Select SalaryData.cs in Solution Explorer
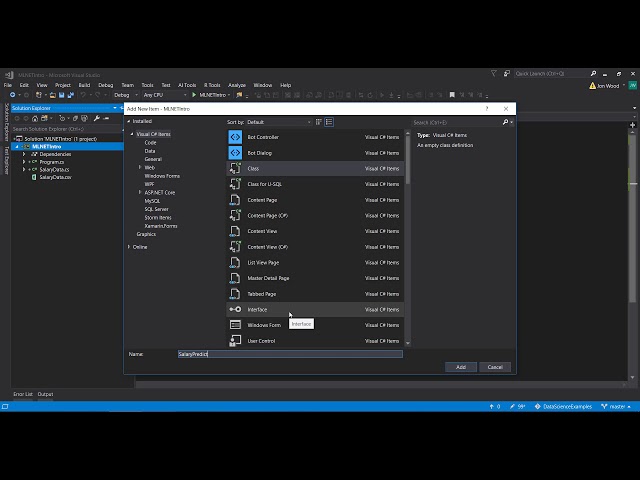Viewport: 640px width, 480px height. click(54, 169)
